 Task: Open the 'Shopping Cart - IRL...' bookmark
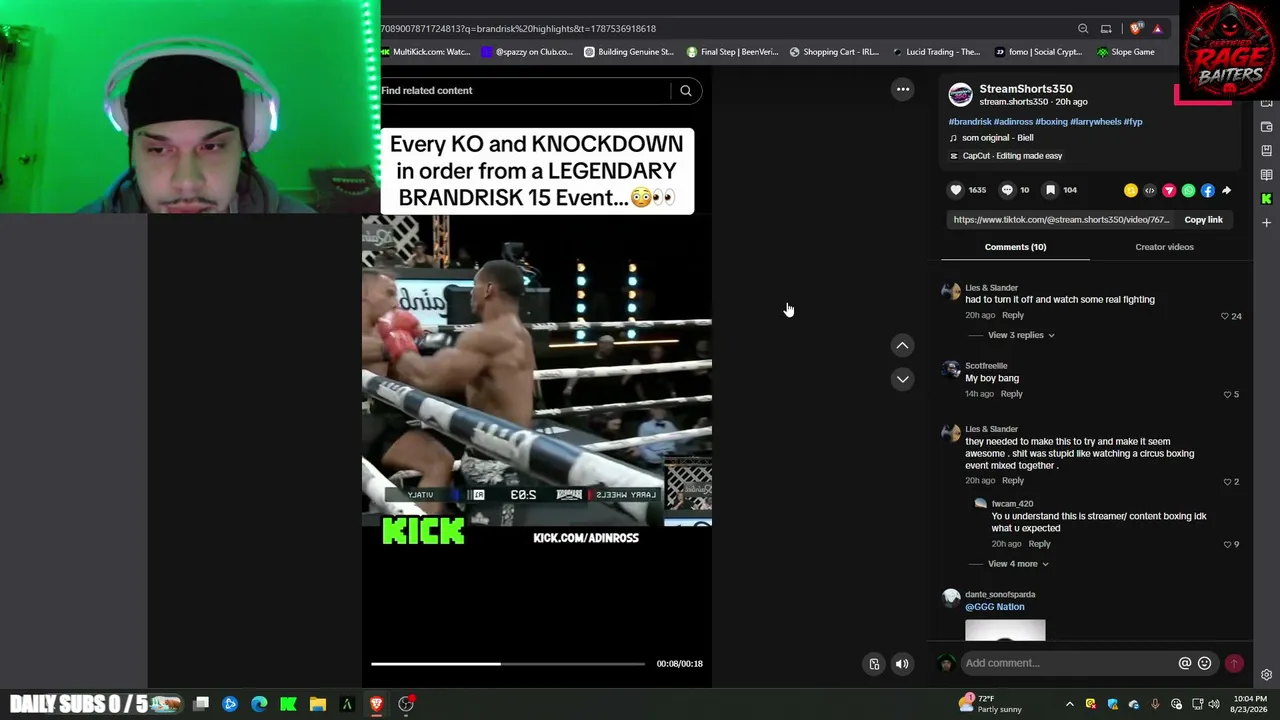tap(834, 52)
